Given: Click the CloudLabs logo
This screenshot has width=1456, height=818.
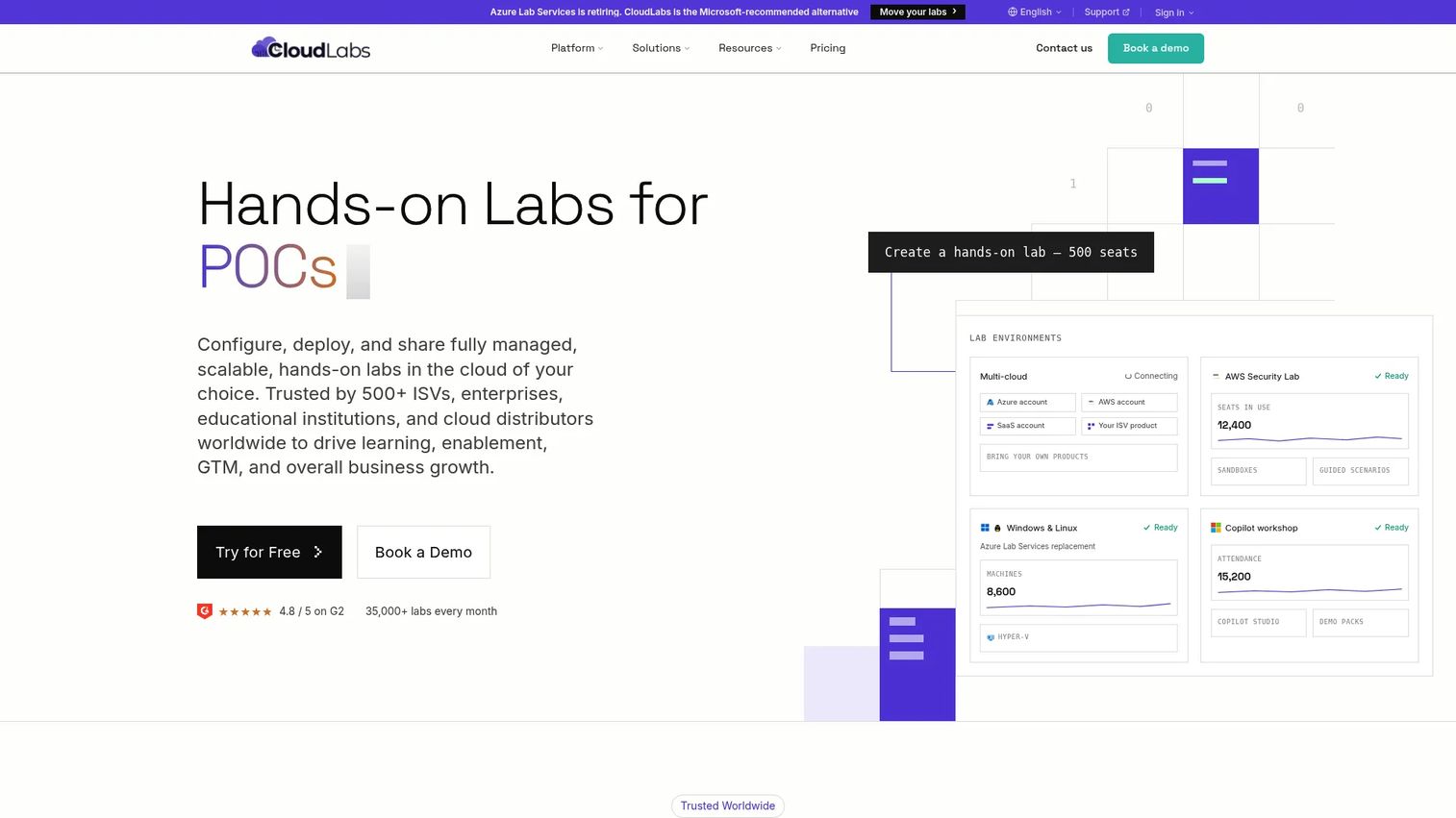Looking at the screenshot, I should click(x=311, y=48).
